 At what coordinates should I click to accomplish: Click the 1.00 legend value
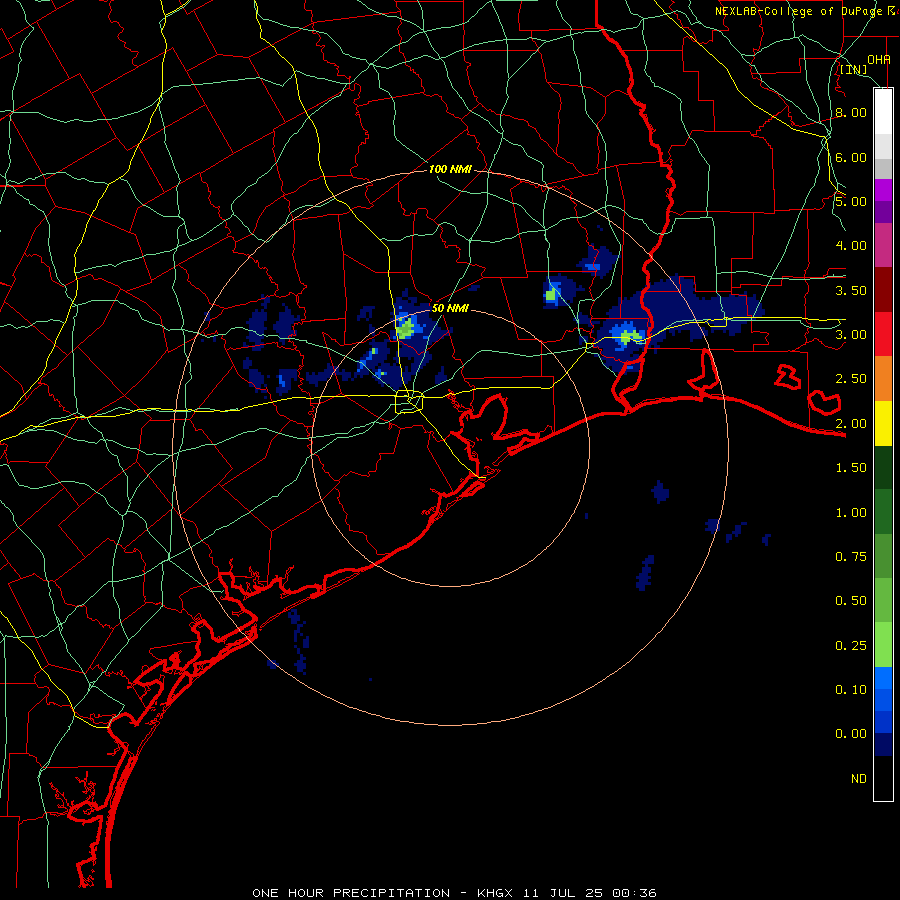tap(851, 513)
